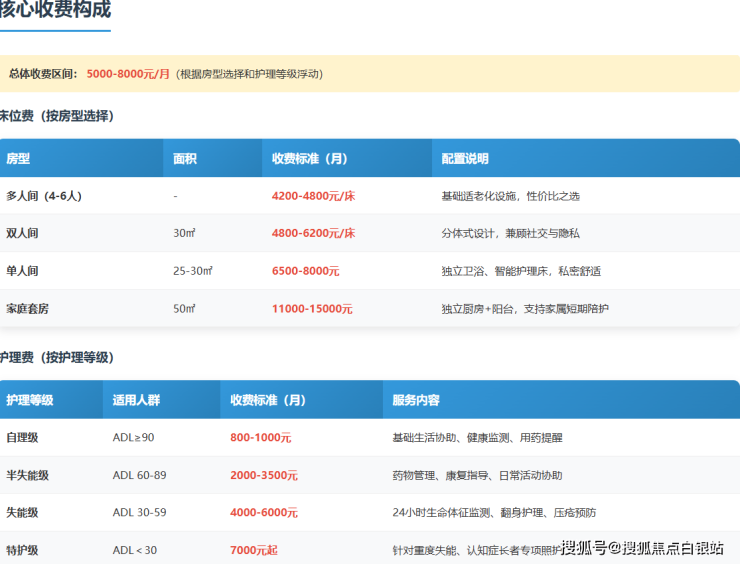Click the 核心收费构成 section heading
The image size is (740, 564).
[x=56, y=11]
